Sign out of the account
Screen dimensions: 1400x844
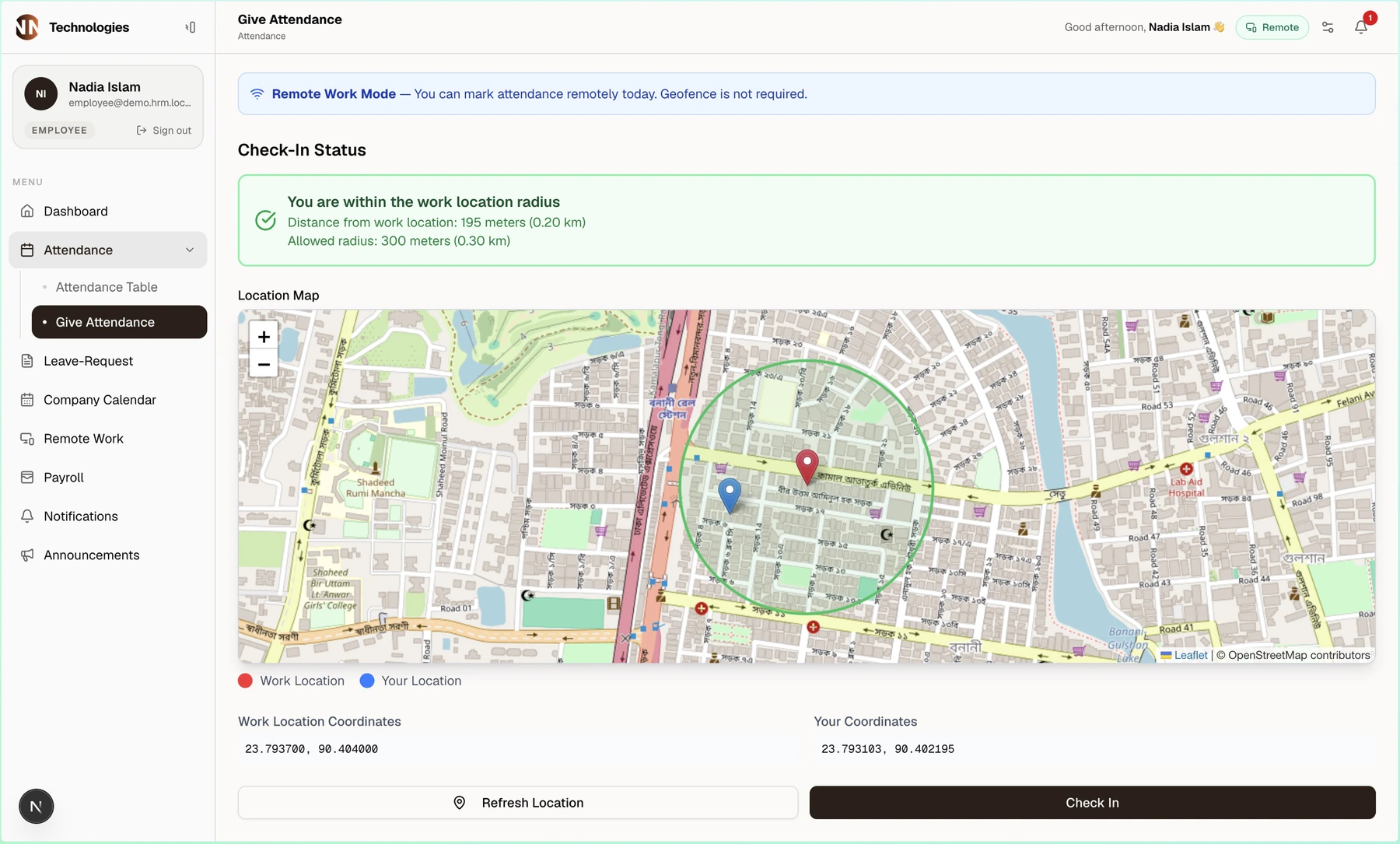[164, 131]
